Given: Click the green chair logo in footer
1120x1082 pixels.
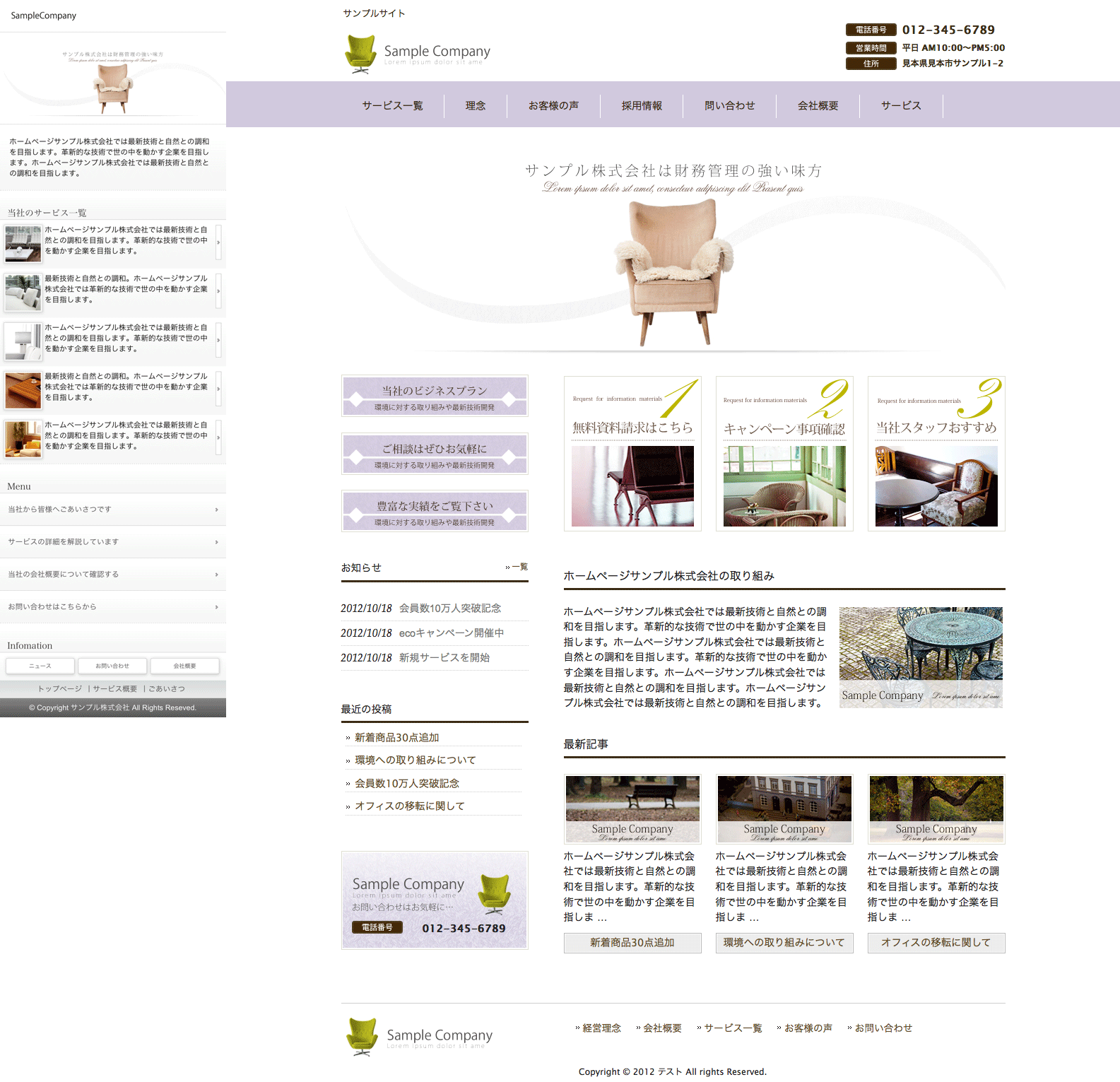Looking at the screenshot, I should tap(362, 1037).
